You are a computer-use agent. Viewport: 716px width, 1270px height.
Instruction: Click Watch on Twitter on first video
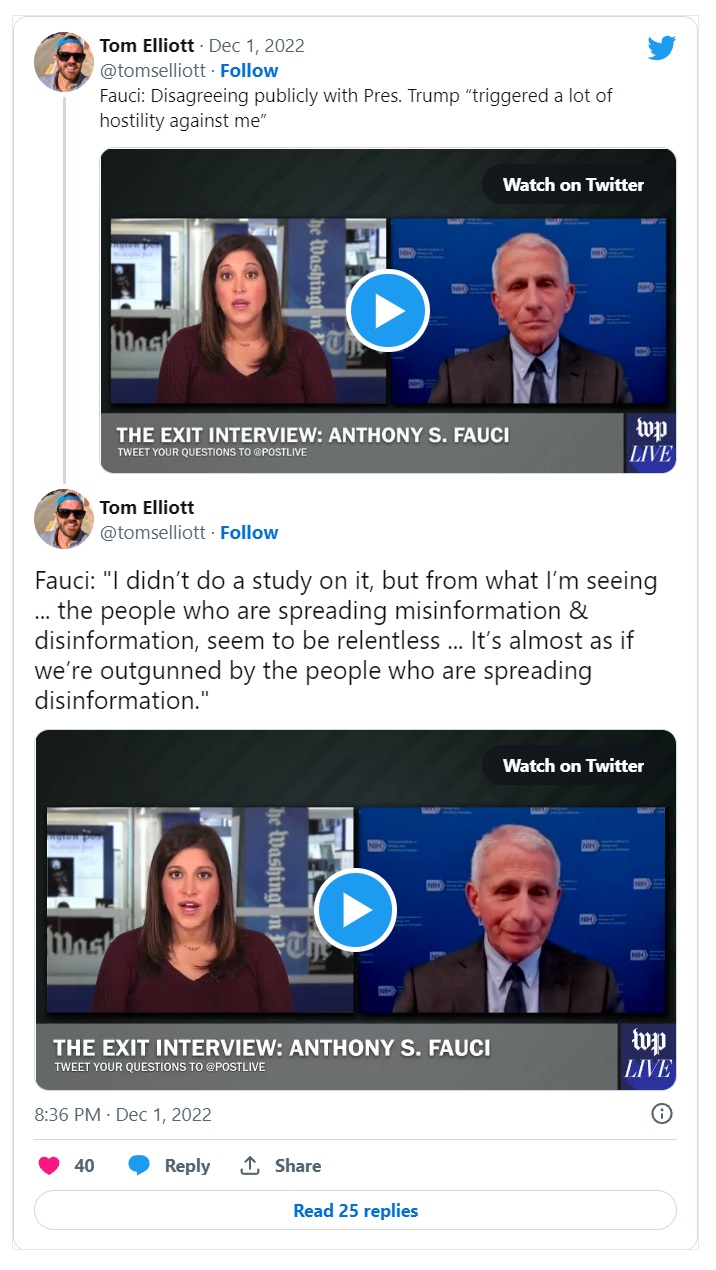tap(573, 184)
